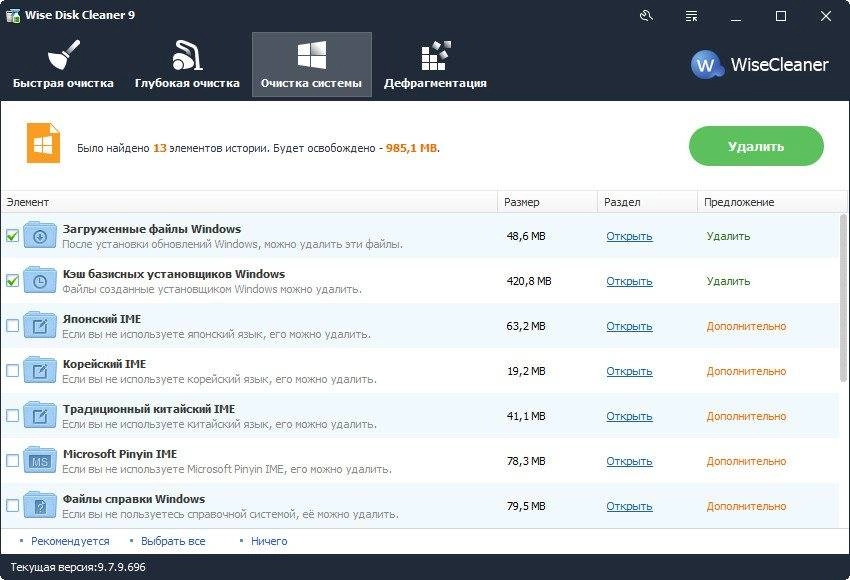Click the Раздел column header
850x580 pixels.
(x=647, y=202)
